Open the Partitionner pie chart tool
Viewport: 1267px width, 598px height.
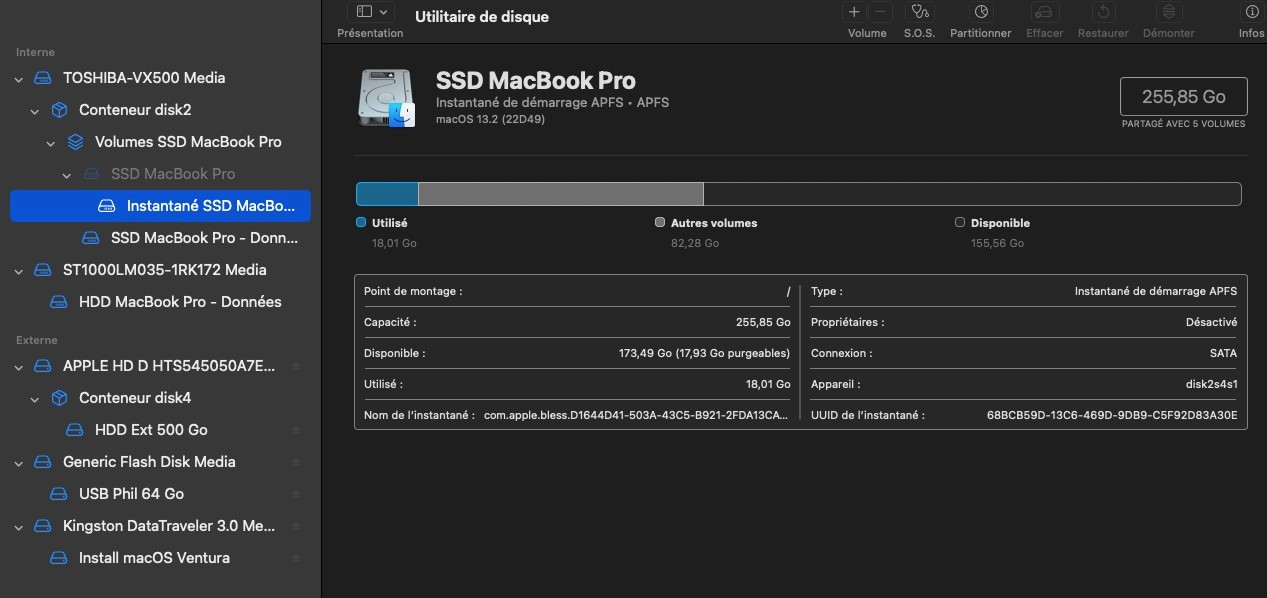pos(981,12)
